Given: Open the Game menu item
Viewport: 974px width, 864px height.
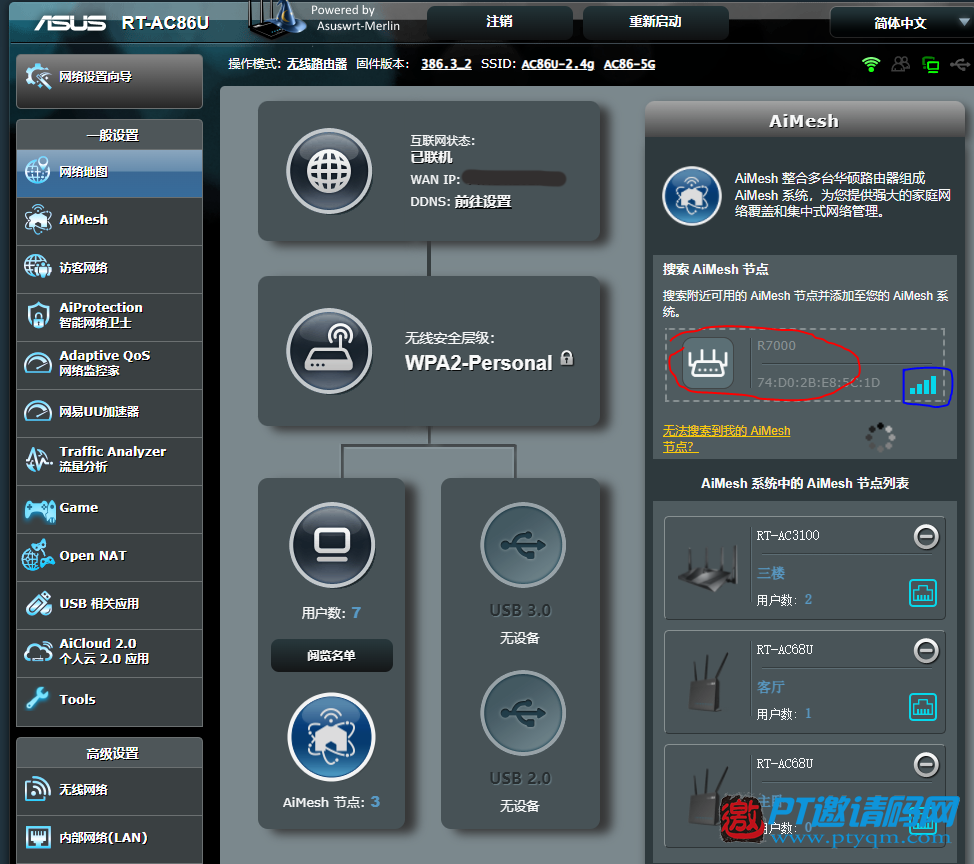Looking at the screenshot, I should click(109, 508).
